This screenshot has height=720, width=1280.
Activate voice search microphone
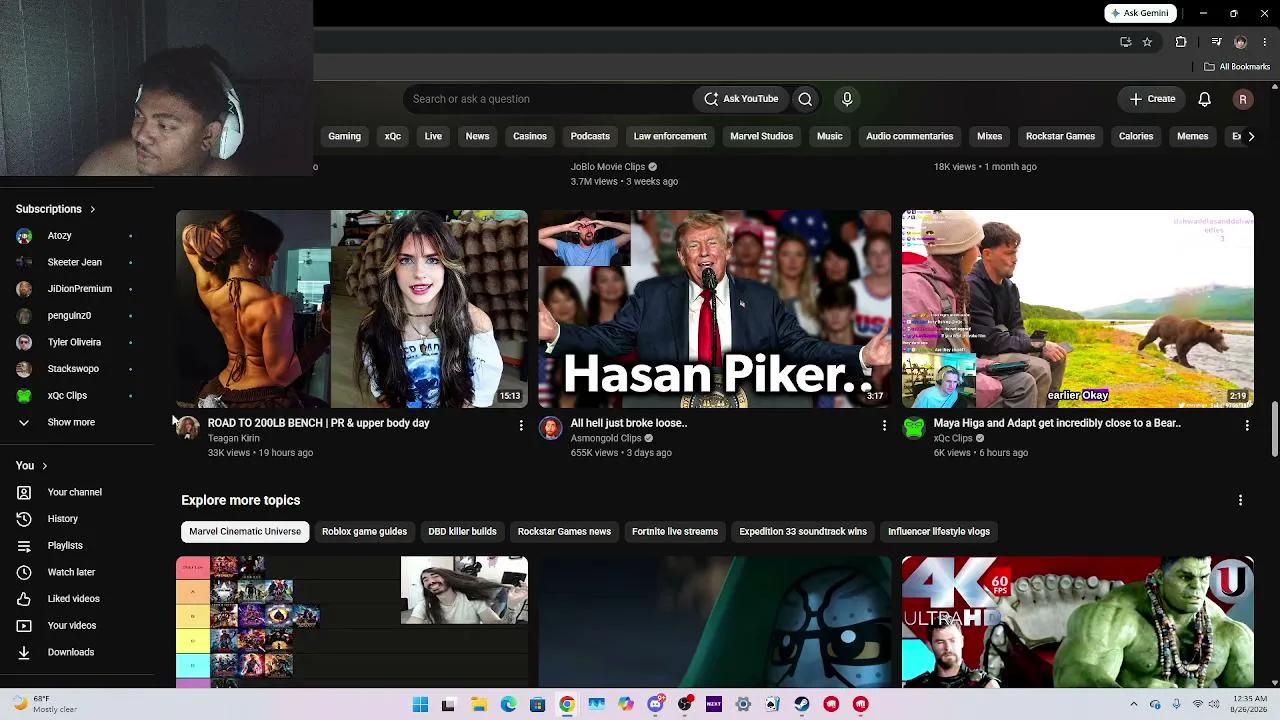[847, 99]
